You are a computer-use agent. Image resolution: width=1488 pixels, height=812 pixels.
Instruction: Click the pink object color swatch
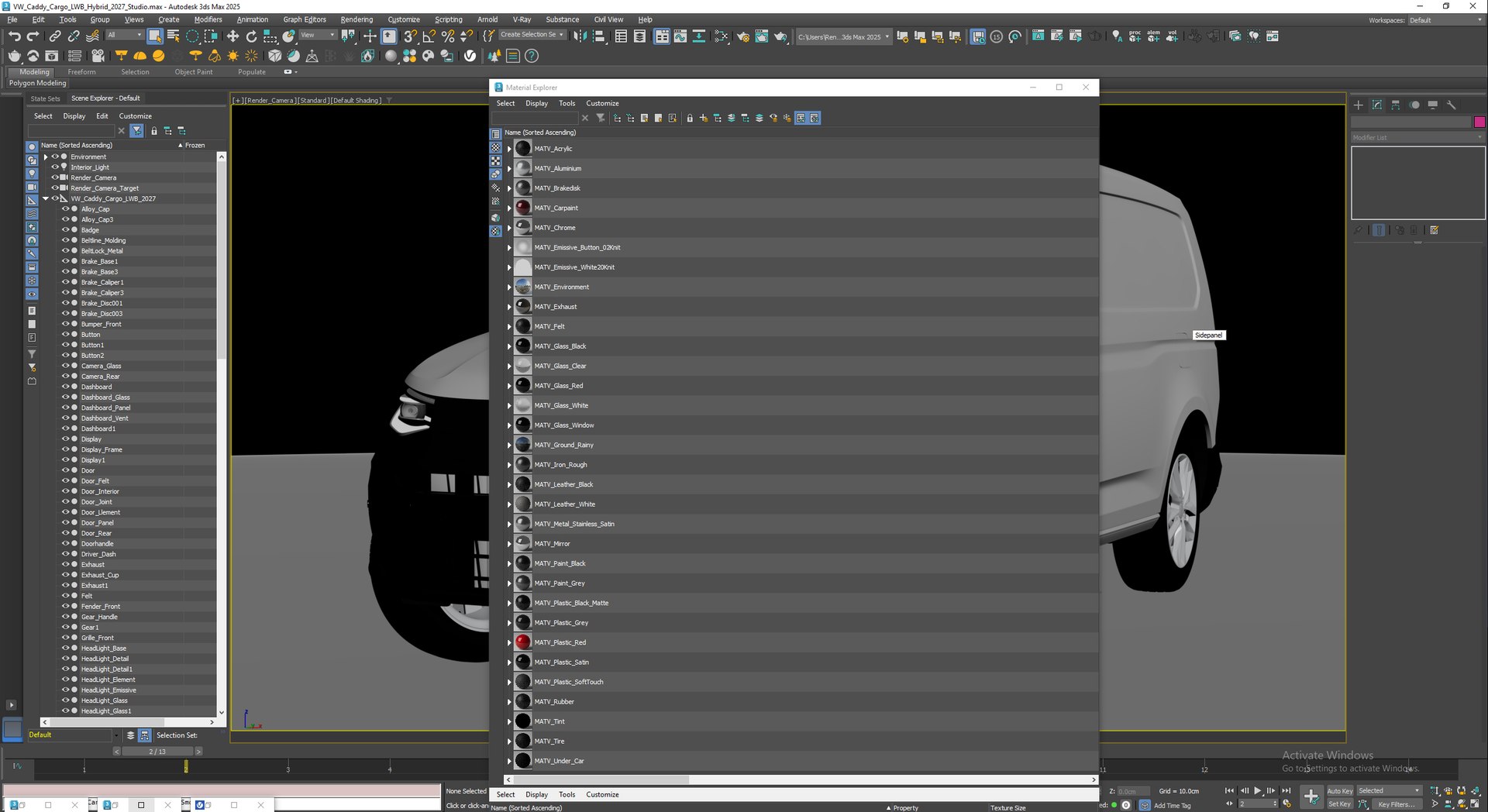pyautogui.click(x=1479, y=122)
